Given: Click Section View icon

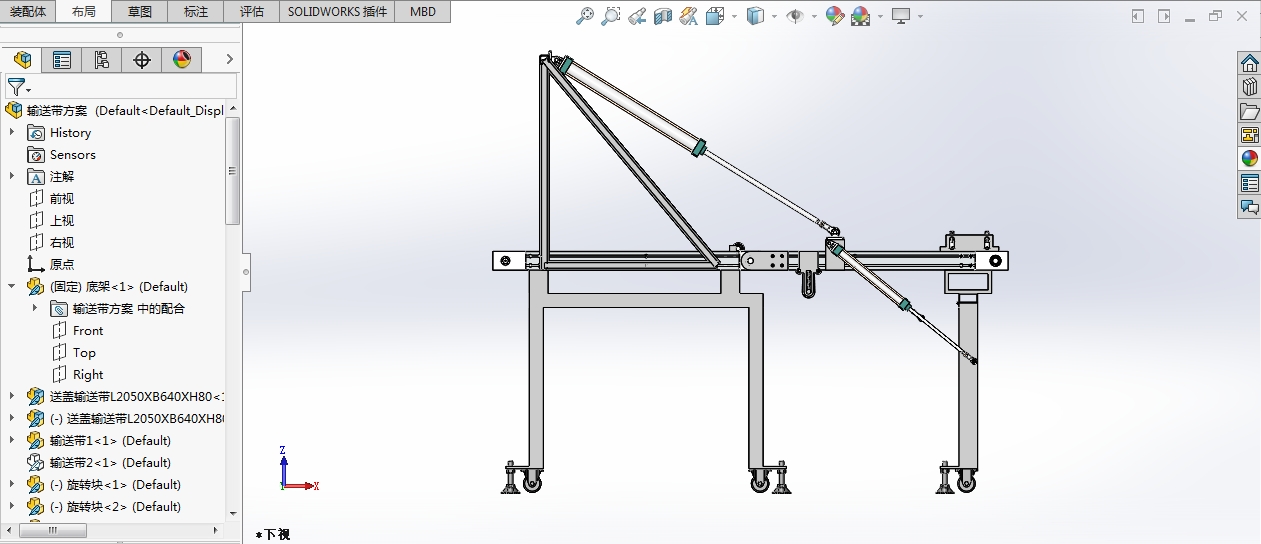Looking at the screenshot, I should pos(662,16).
